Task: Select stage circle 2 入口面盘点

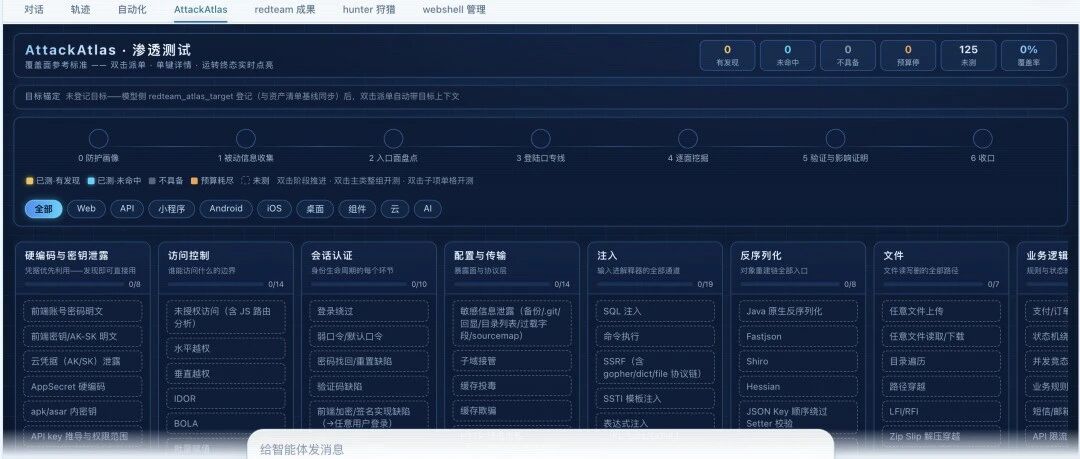Action: (393, 139)
